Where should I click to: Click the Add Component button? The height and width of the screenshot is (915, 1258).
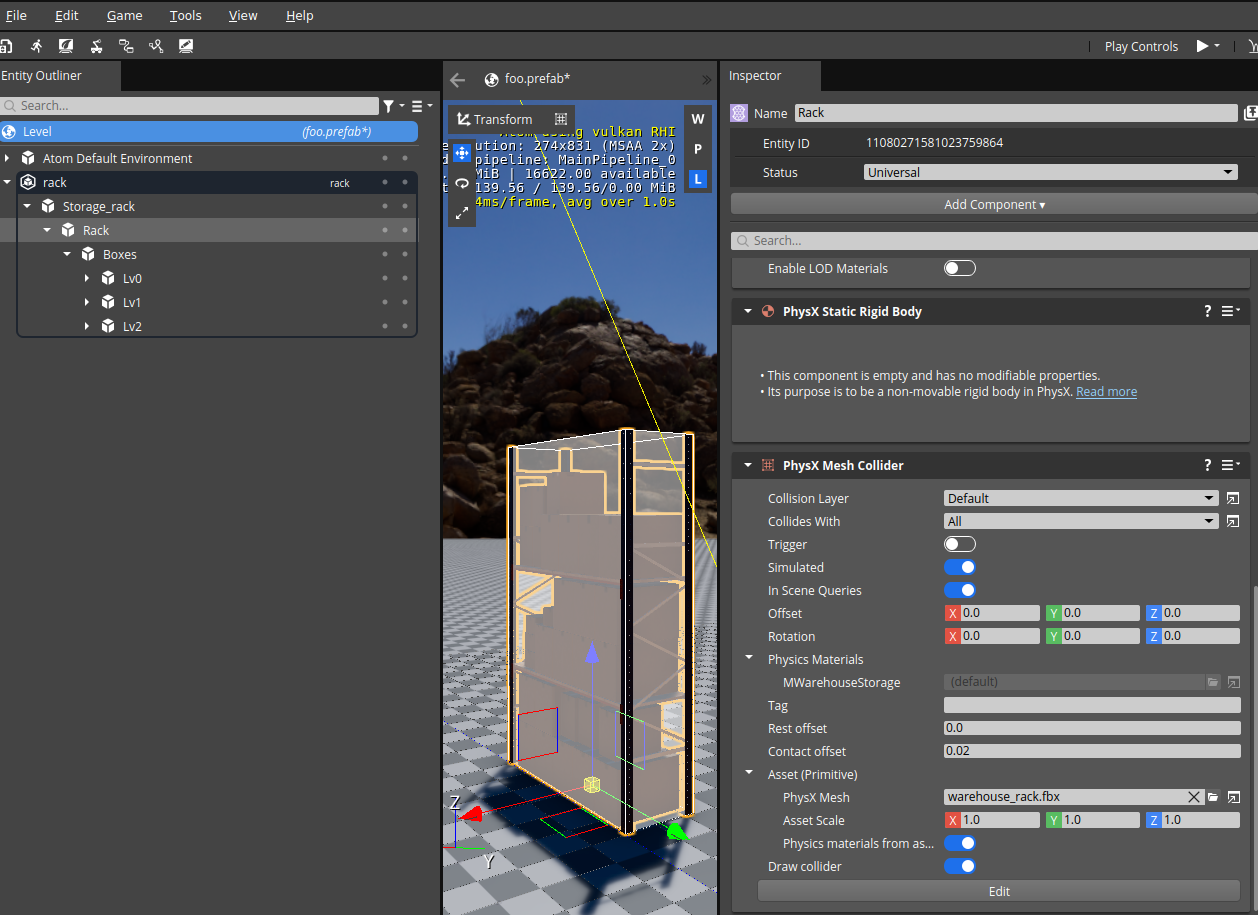994,205
